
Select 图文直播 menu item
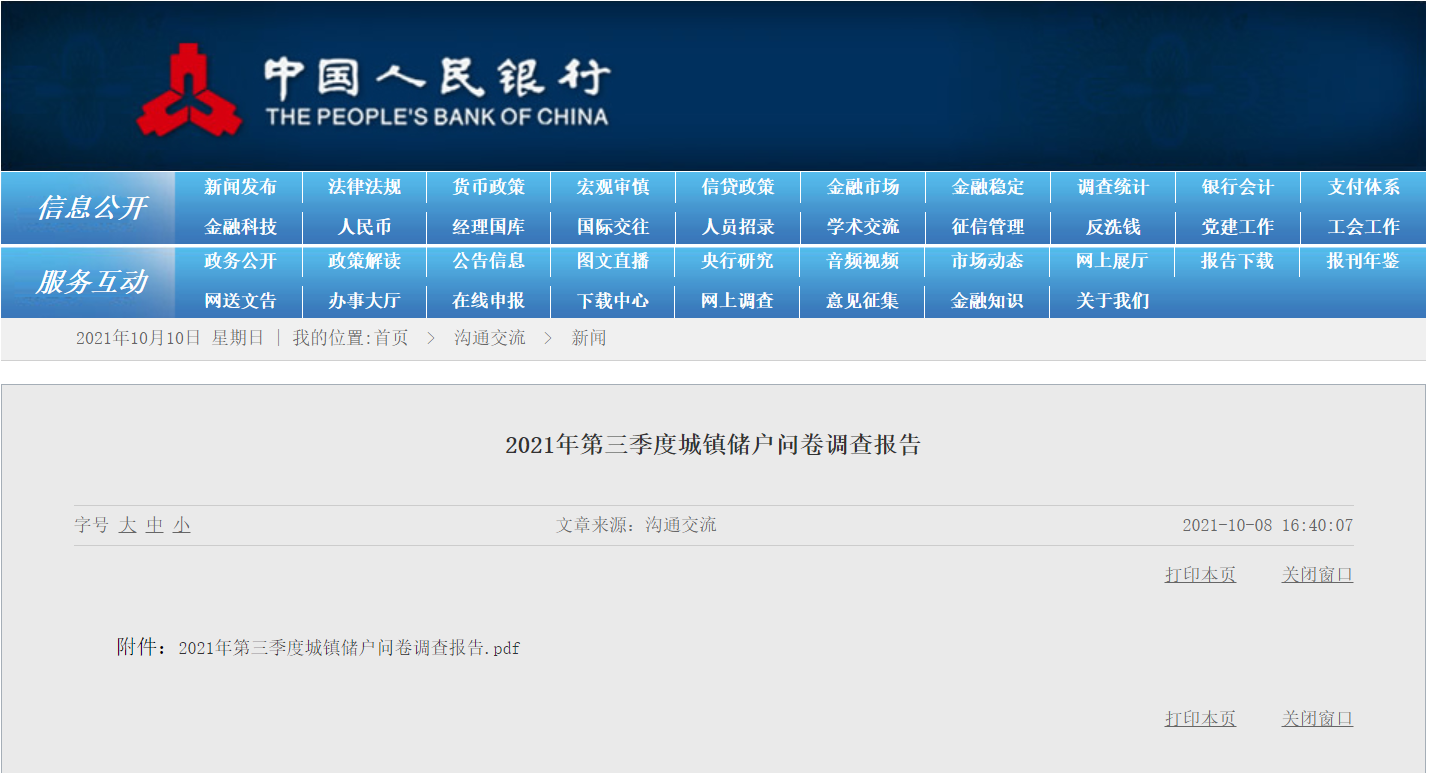pyautogui.click(x=613, y=261)
